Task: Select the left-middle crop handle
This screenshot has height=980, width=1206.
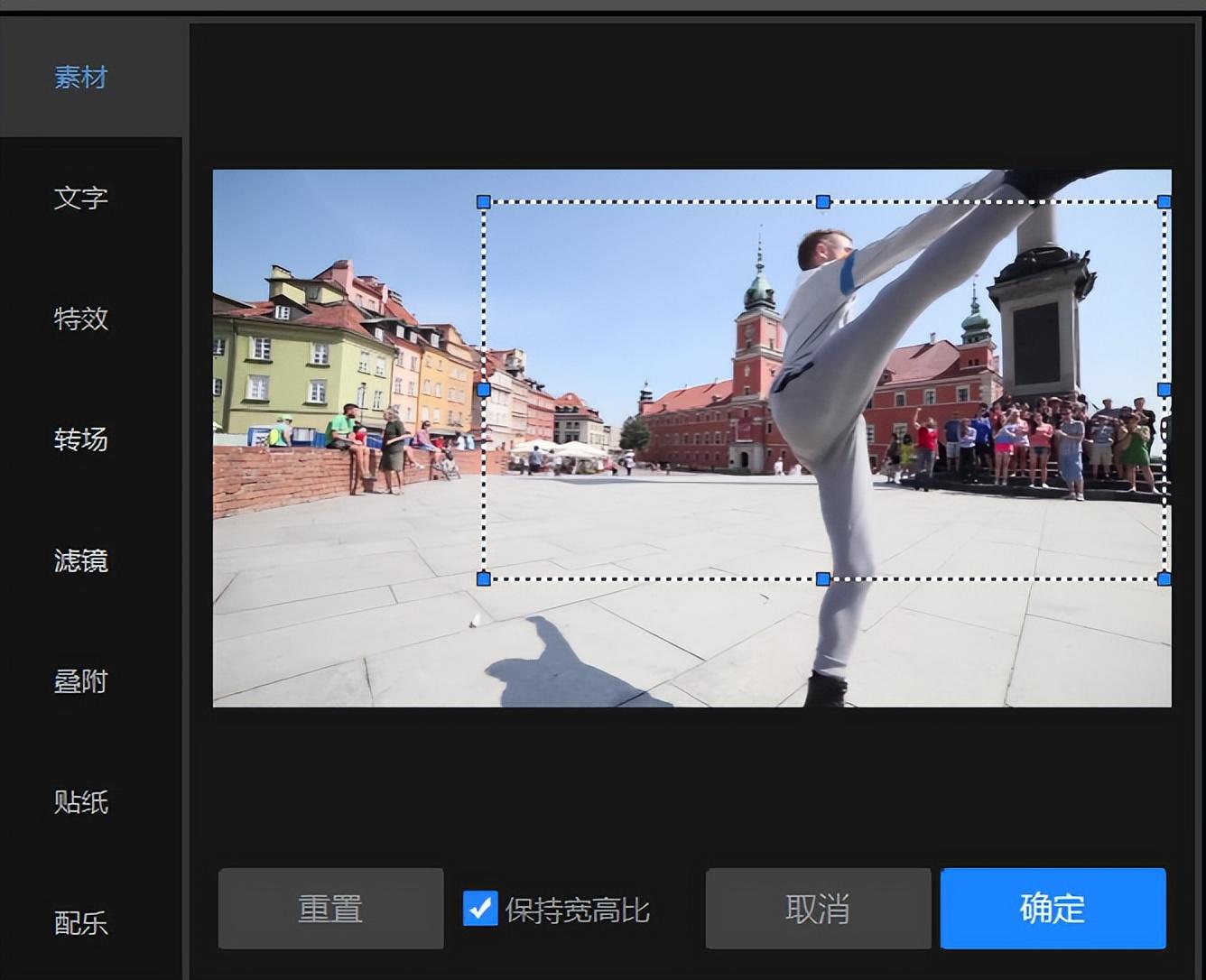Action: tap(483, 390)
